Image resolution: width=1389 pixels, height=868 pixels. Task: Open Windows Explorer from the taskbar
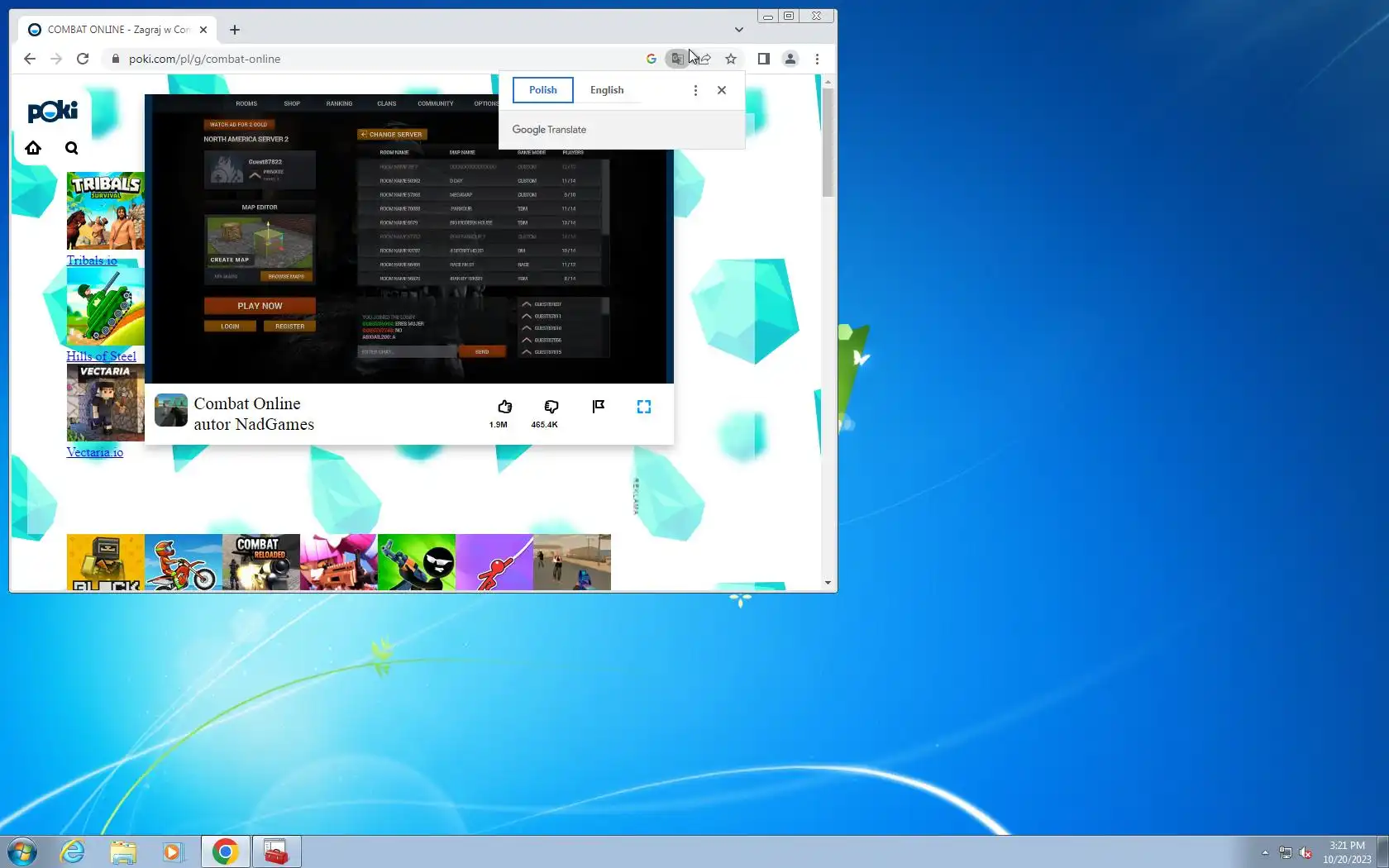point(123,851)
